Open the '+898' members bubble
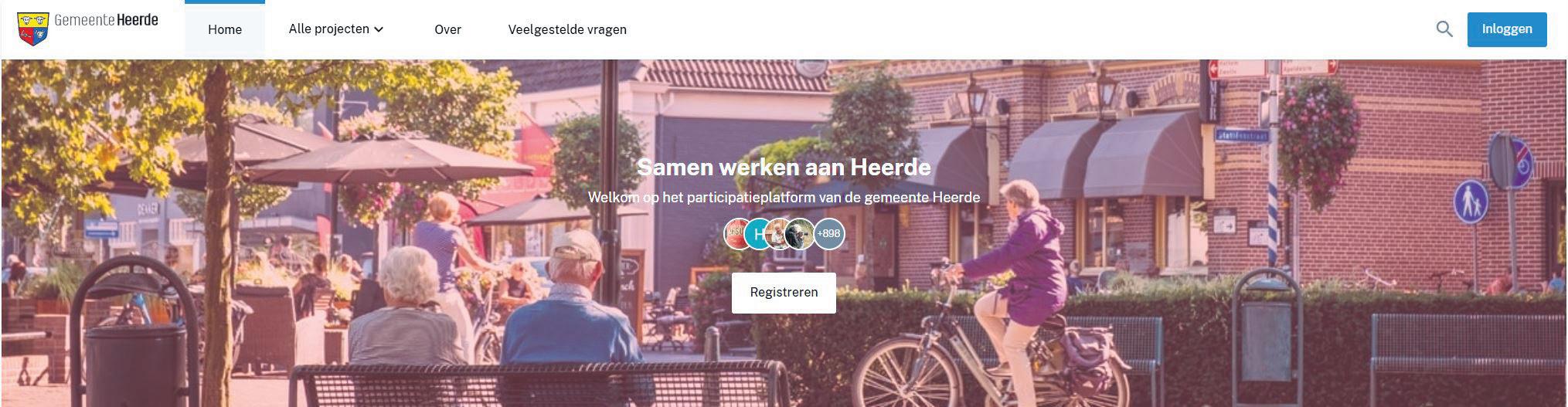The height and width of the screenshot is (407, 1568). [x=828, y=233]
